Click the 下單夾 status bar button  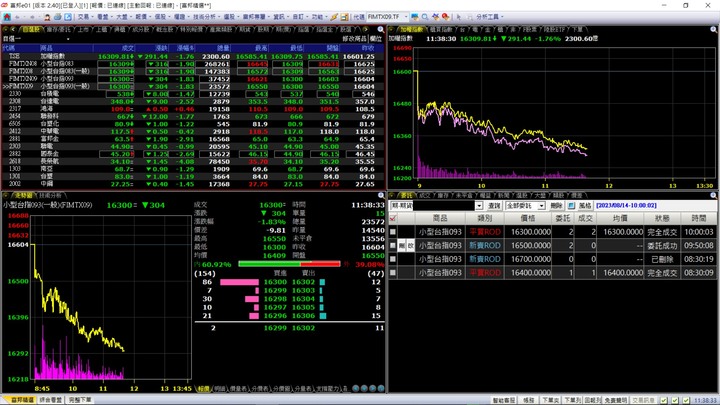click(x=550, y=400)
